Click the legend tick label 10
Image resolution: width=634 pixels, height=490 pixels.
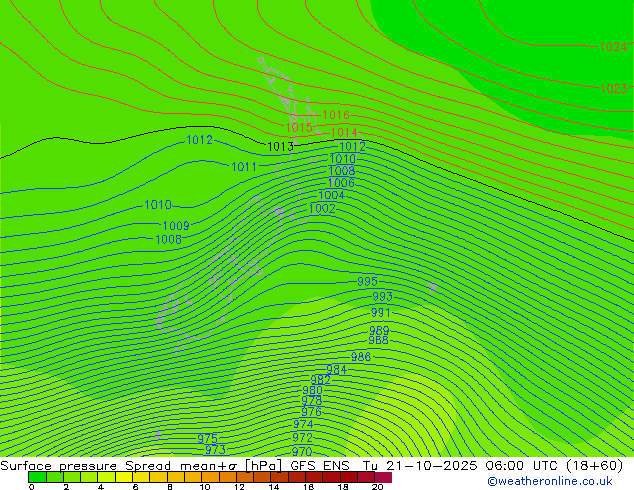(205, 487)
